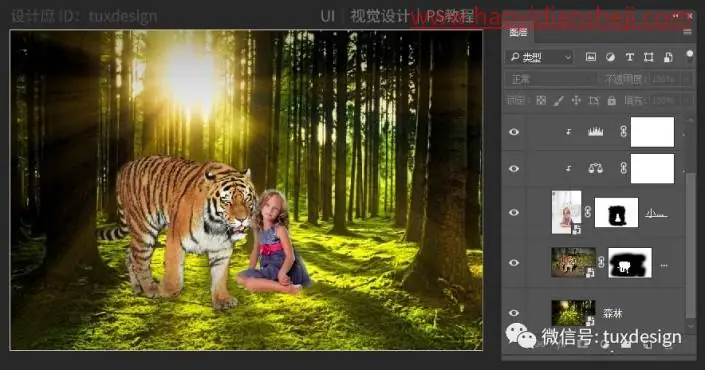Viewport: 705px width, 370px height.
Task: Filter for smart objects icon
Action: (668, 57)
